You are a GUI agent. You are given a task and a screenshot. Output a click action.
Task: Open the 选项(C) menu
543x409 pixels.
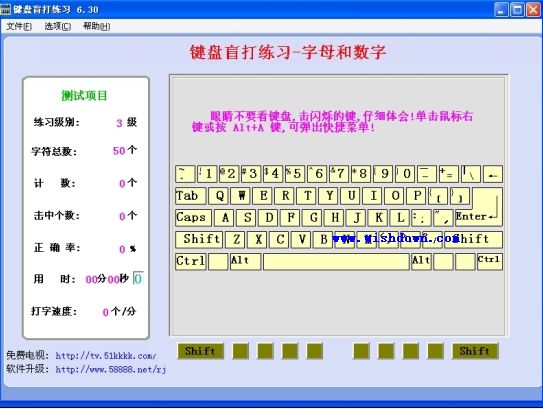click(57, 26)
